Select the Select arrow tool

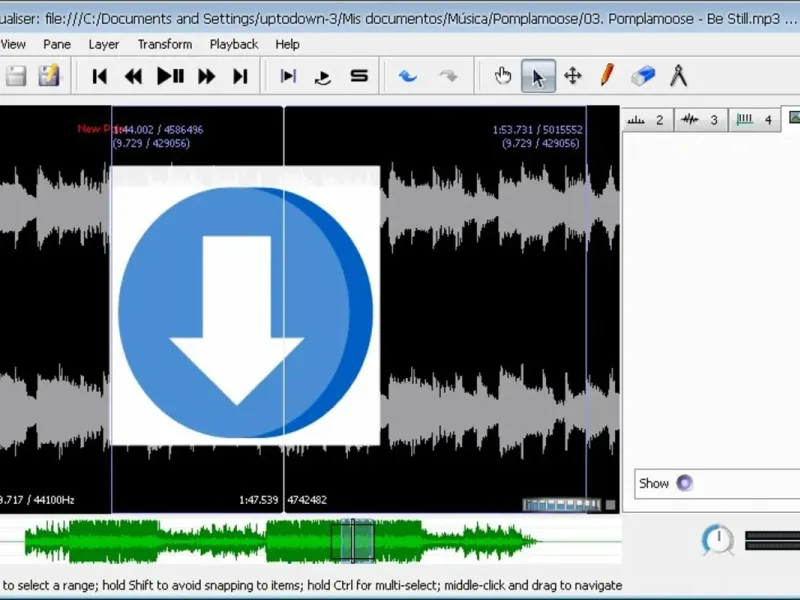click(538, 77)
